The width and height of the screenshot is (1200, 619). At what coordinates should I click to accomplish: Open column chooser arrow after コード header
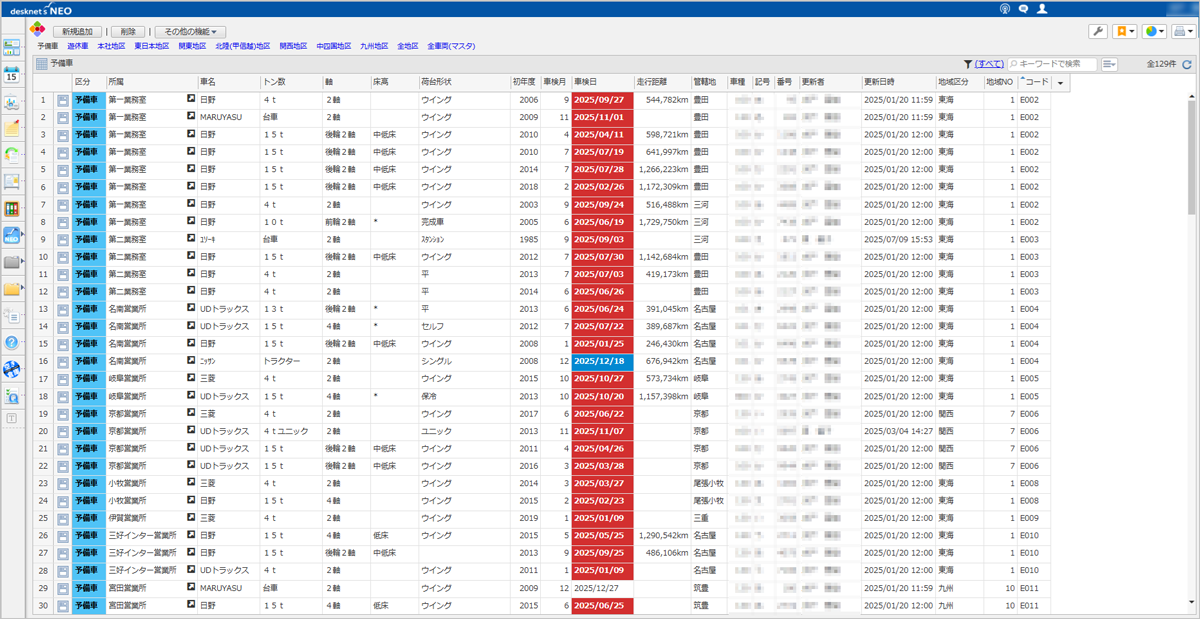tap(1060, 82)
